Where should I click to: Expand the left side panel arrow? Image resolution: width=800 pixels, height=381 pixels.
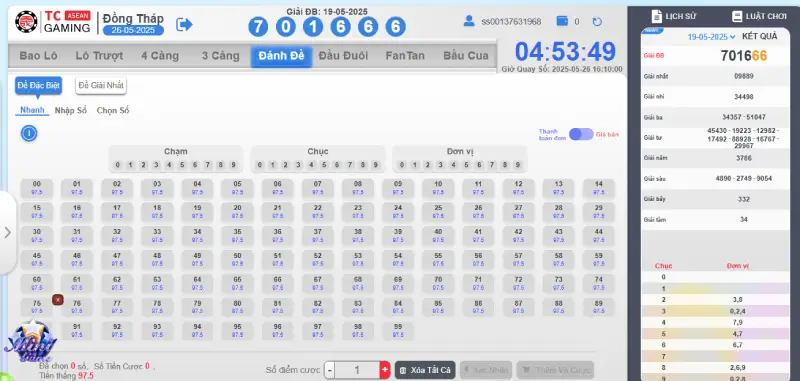(7, 233)
